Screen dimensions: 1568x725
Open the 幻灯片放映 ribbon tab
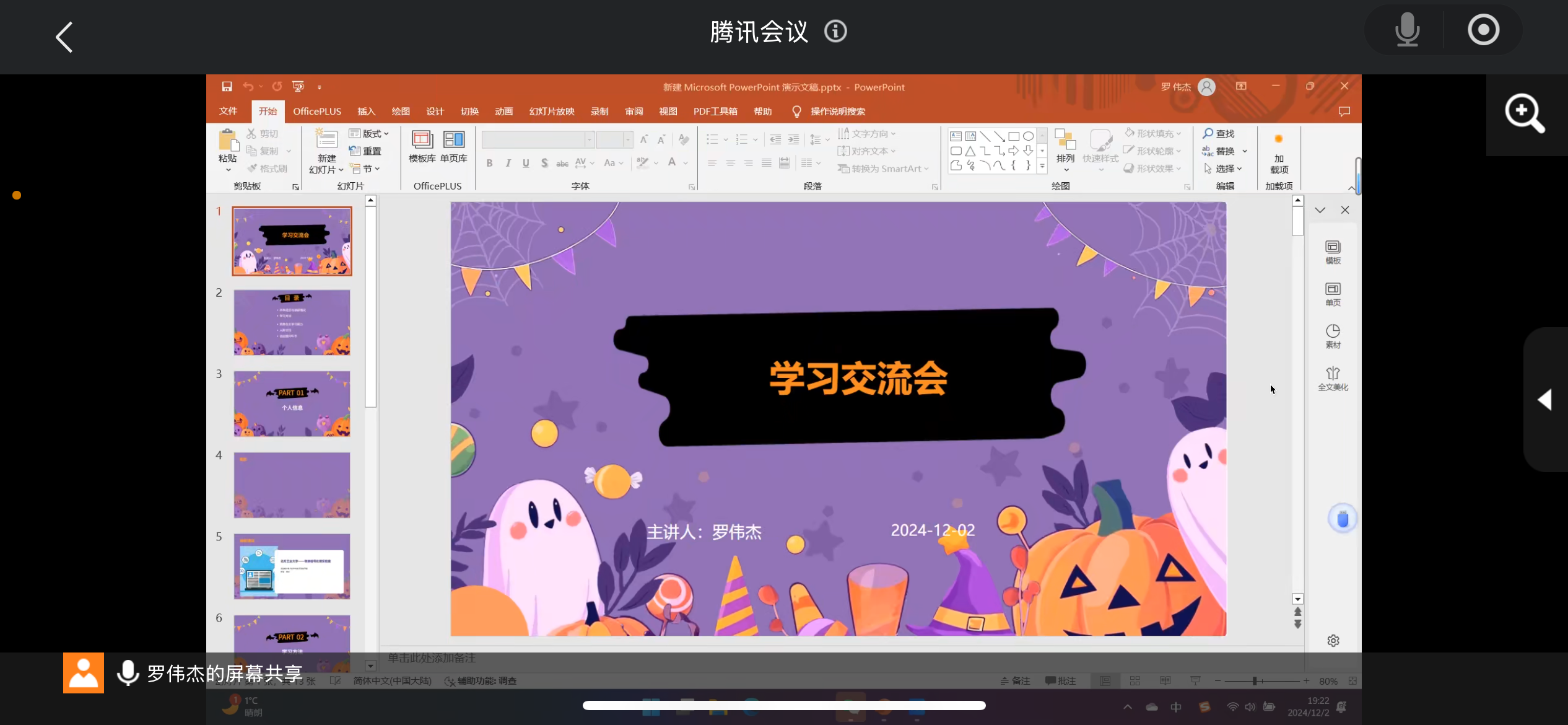(551, 112)
